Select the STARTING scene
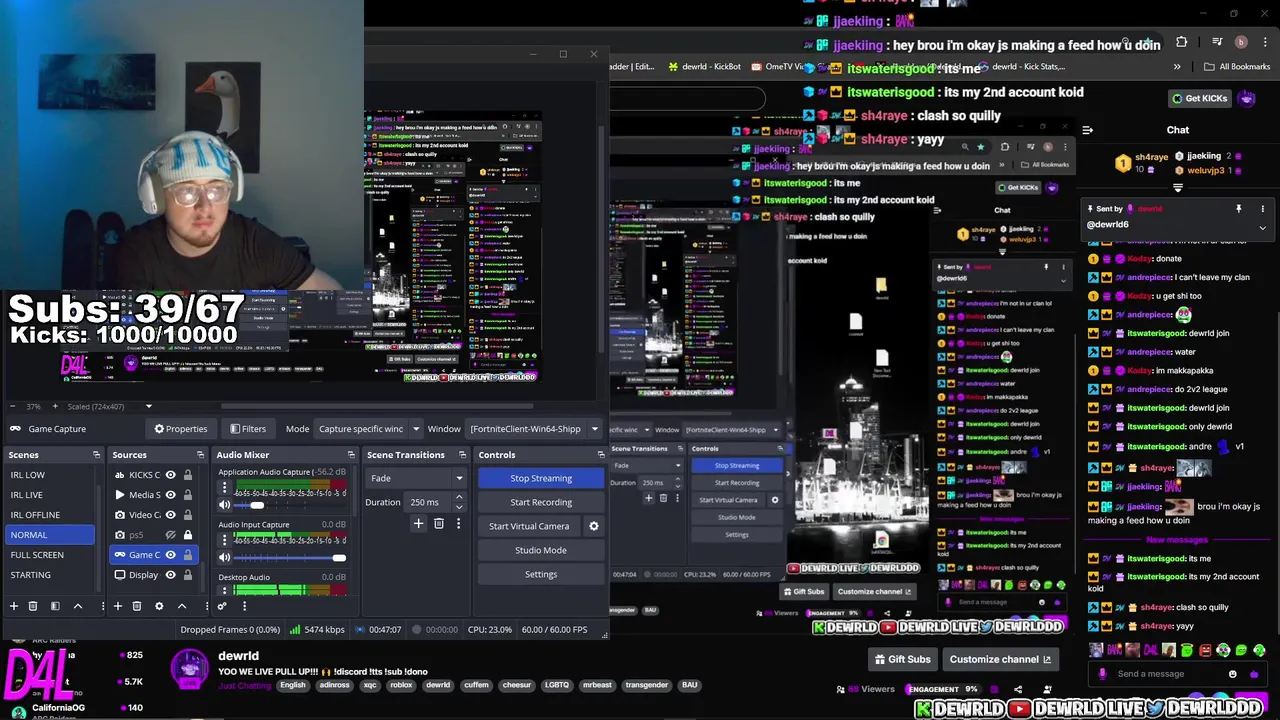This screenshot has width=1280, height=720. pos(49,575)
